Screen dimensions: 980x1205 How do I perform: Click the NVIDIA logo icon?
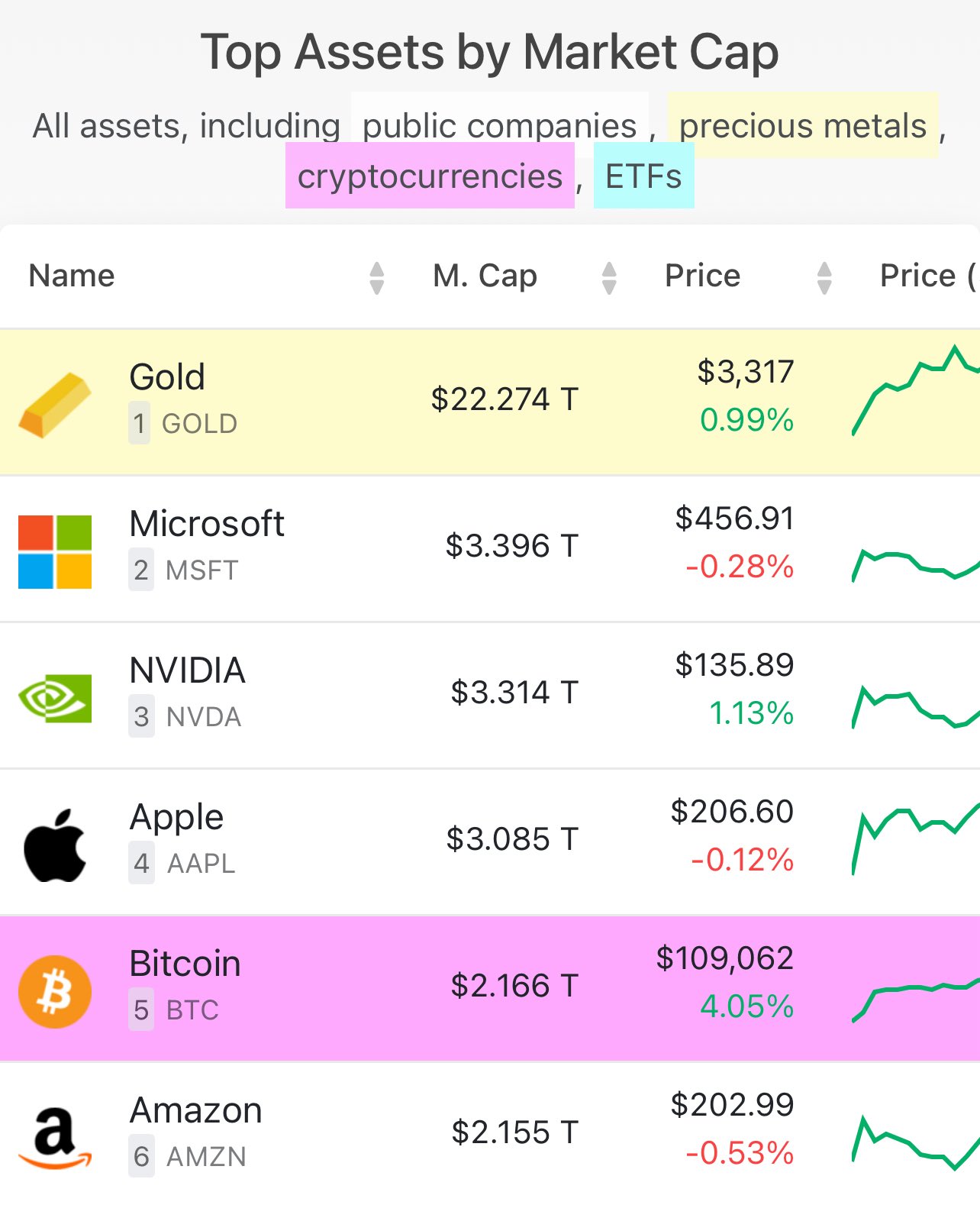pyautogui.click(x=55, y=698)
